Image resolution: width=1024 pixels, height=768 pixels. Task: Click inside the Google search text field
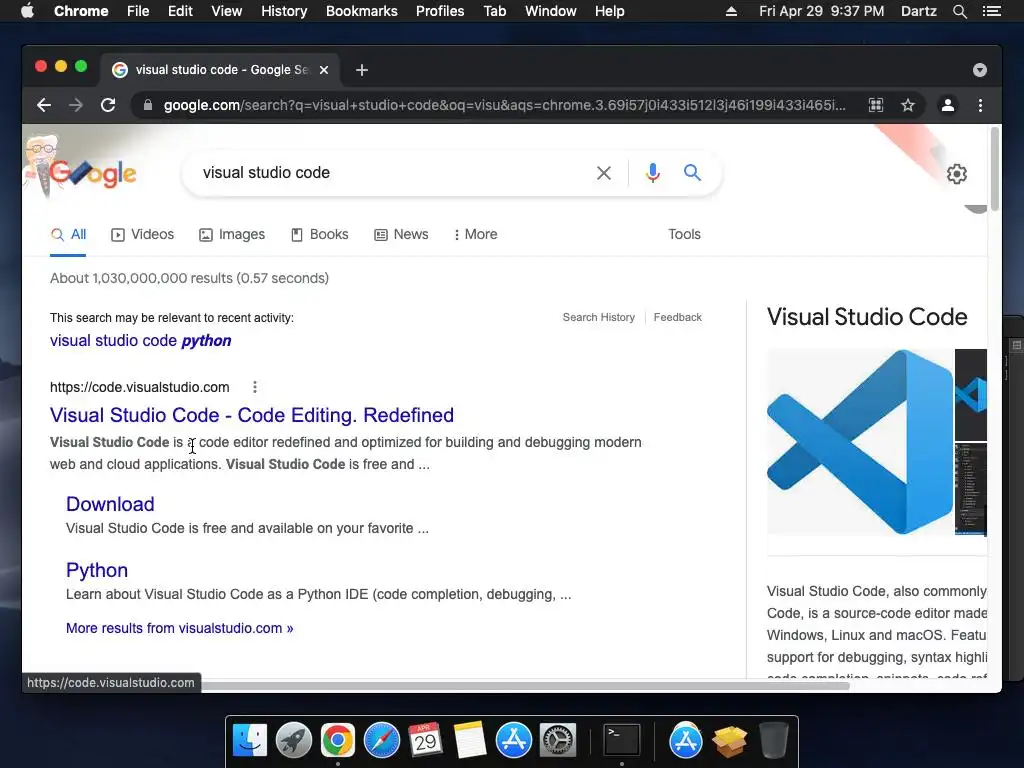click(x=392, y=173)
